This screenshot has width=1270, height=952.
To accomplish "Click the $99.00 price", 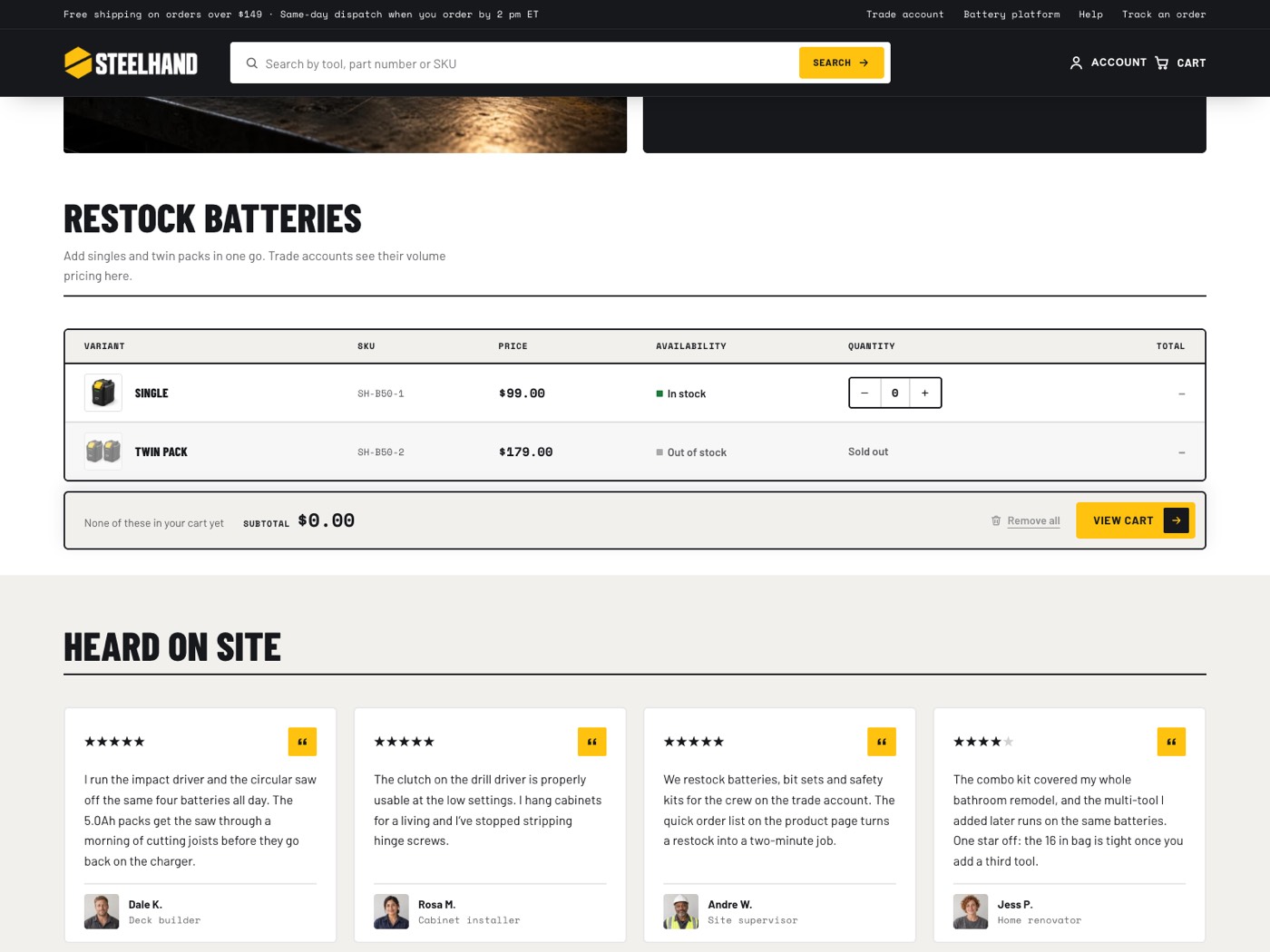I will point(522,393).
